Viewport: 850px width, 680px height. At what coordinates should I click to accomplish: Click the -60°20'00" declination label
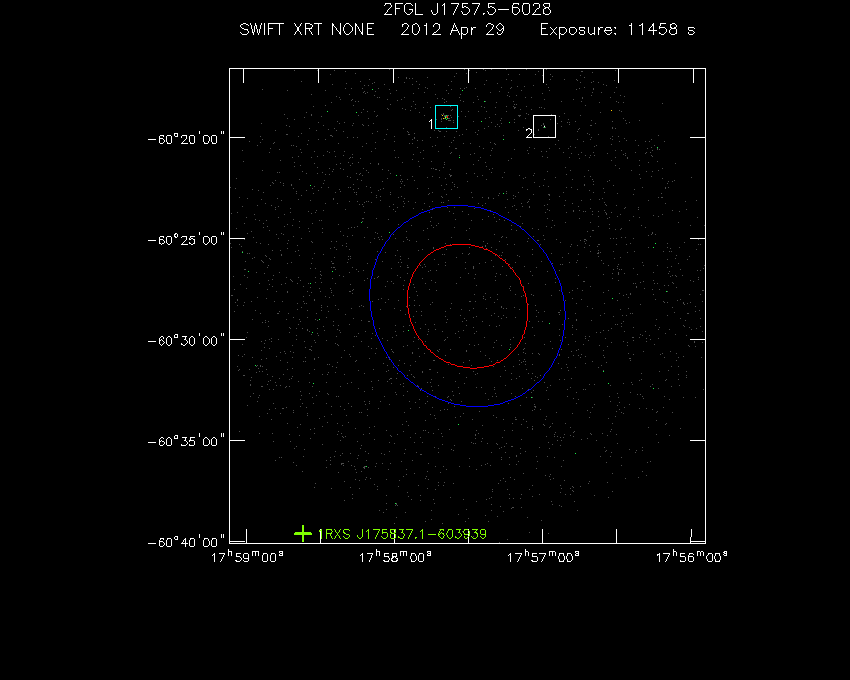(x=186, y=139)
